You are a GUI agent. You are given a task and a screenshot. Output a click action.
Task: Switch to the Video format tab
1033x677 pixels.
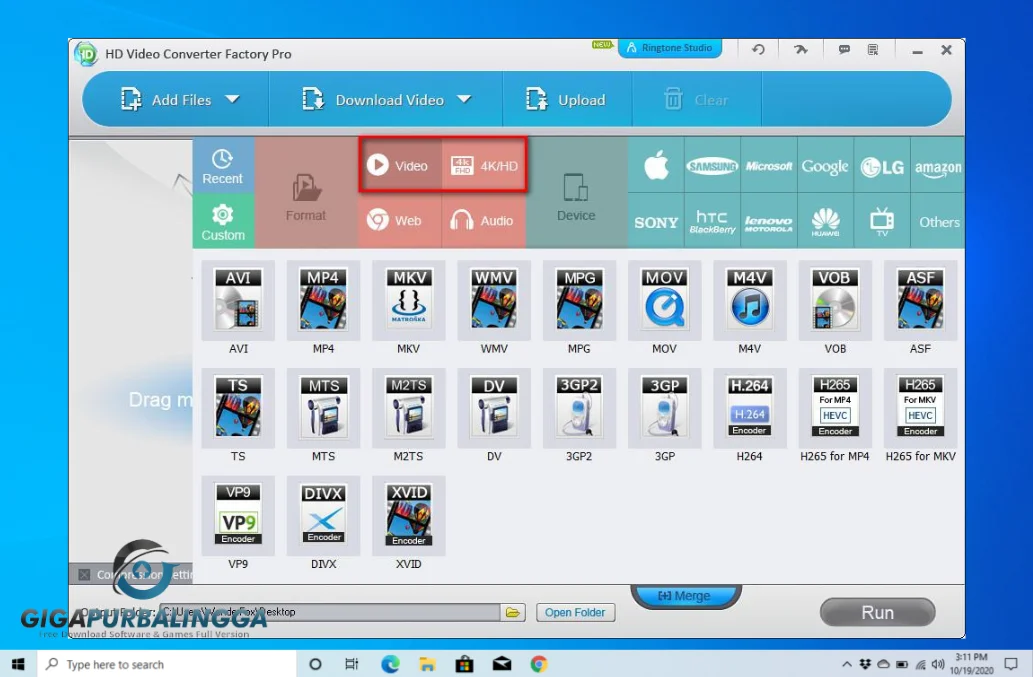click(401, 165)
